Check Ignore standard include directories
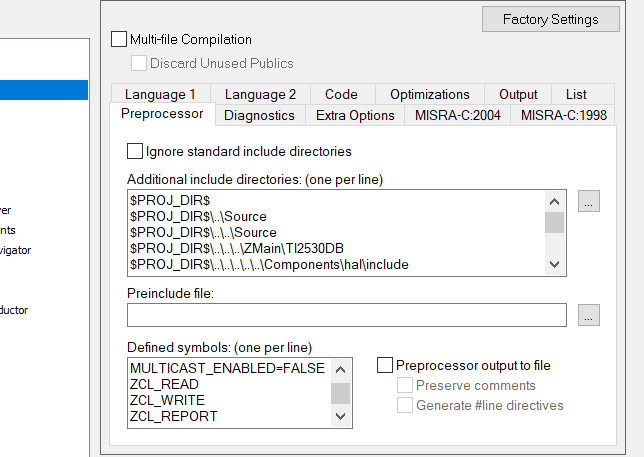644x457 pixels. tap(136, 152)
